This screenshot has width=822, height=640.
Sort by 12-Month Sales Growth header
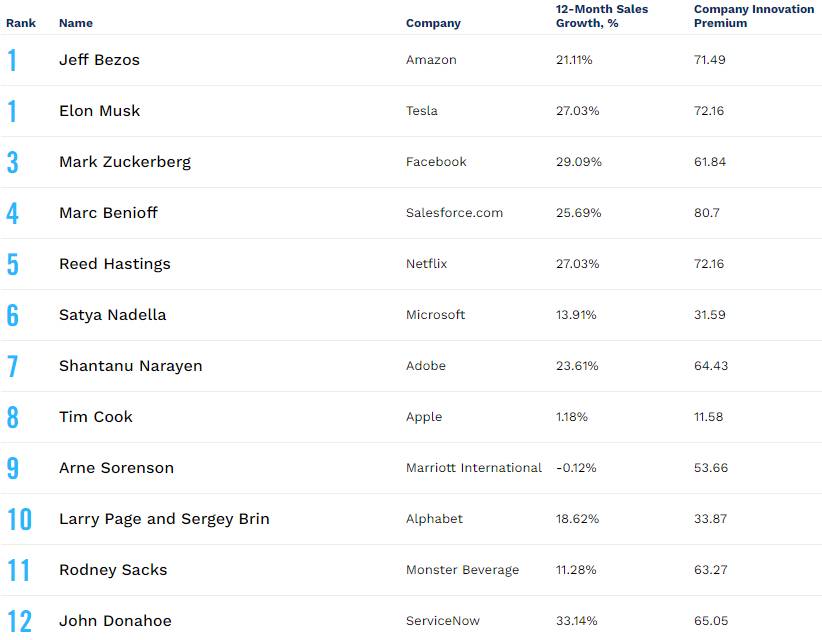(602, 16)
